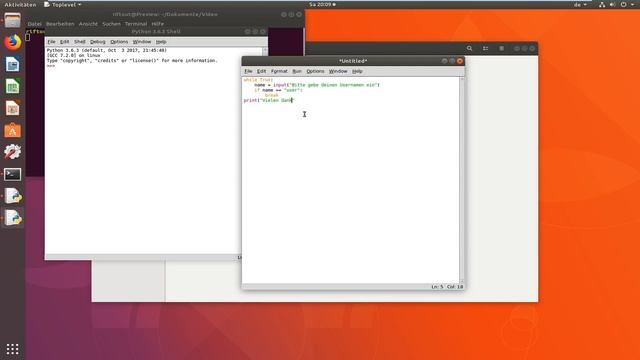Click the '[GCC 7.2.0] on linux' line

(73, 55)
